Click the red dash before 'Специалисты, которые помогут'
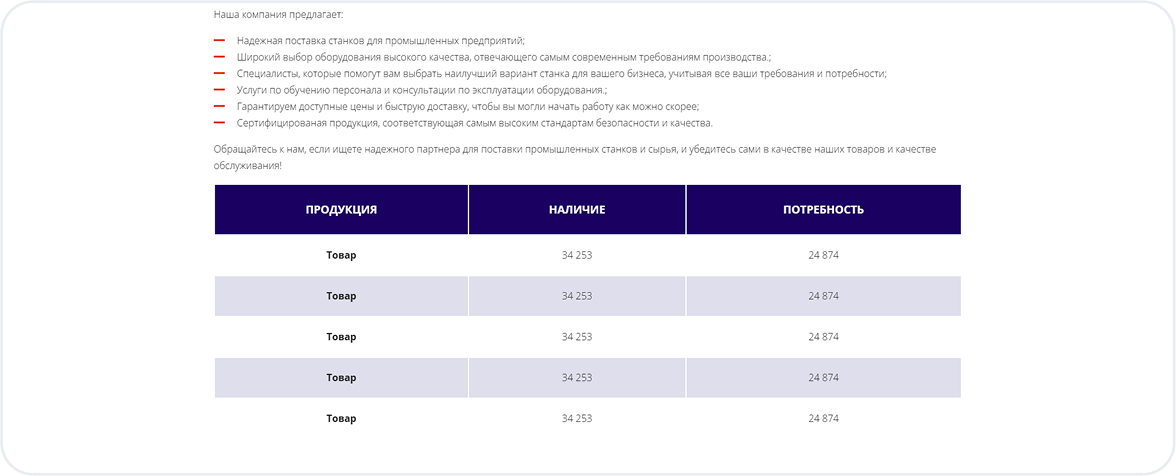 coord(219,73)
